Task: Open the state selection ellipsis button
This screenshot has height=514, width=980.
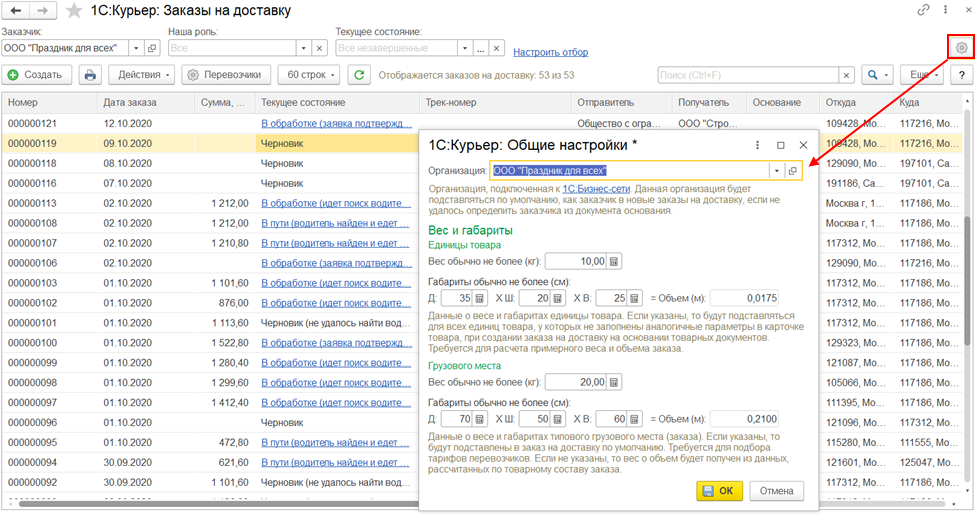Action: tap(481, 48)
